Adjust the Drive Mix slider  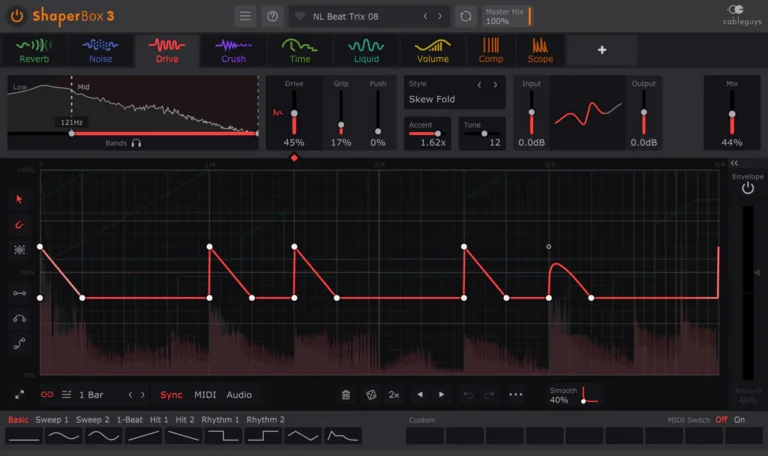[x=732, y=114]
